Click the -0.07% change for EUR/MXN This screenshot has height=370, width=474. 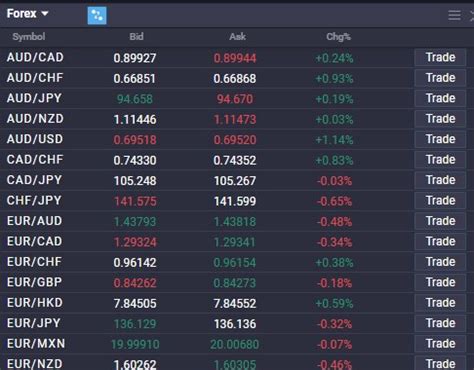point(334,344)
